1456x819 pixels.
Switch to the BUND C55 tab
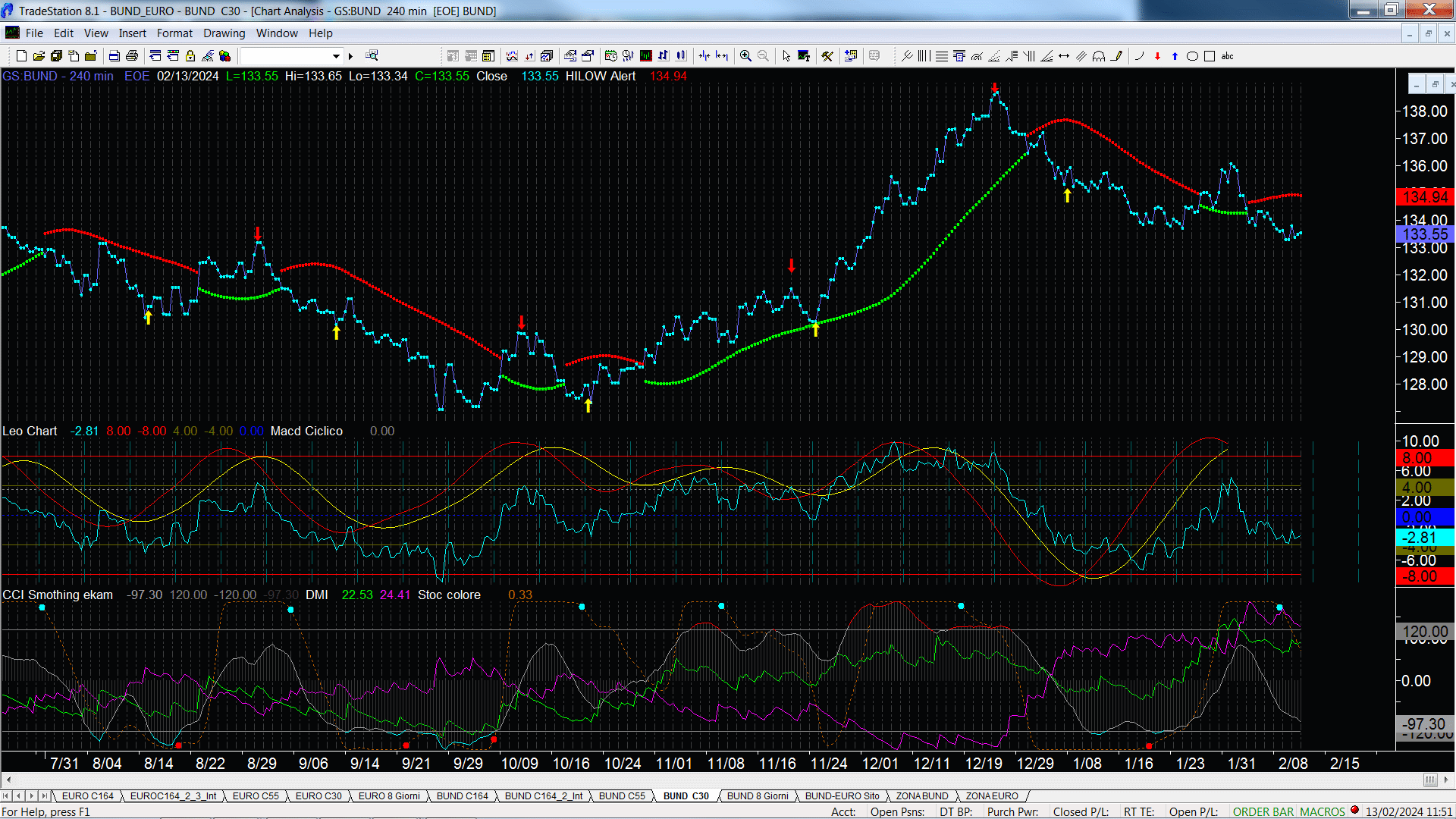(622, 795)
